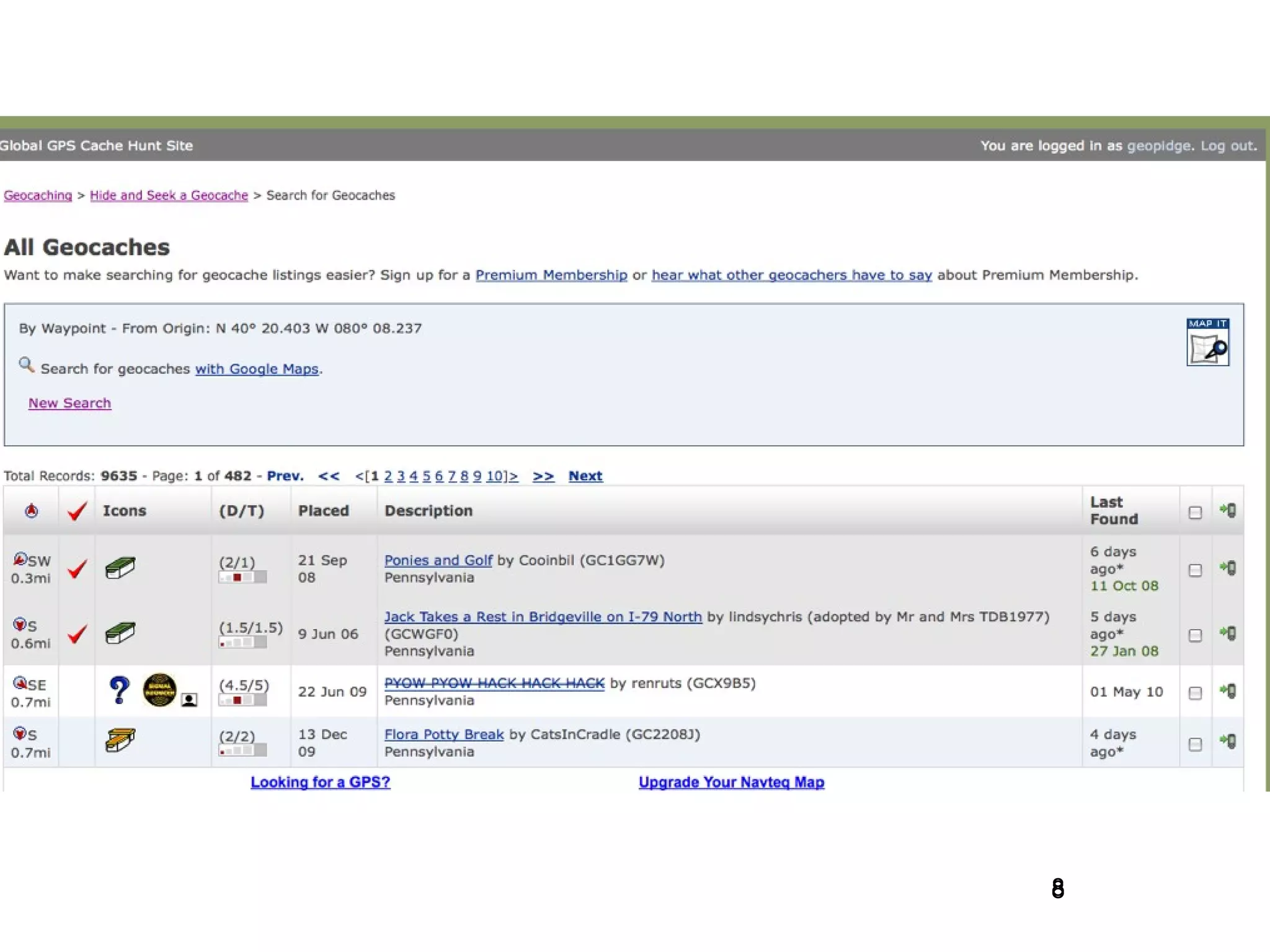The height and width of the screenshot is (952, 1270).
Task: Go to the Next results page
Action: (585, 476)
